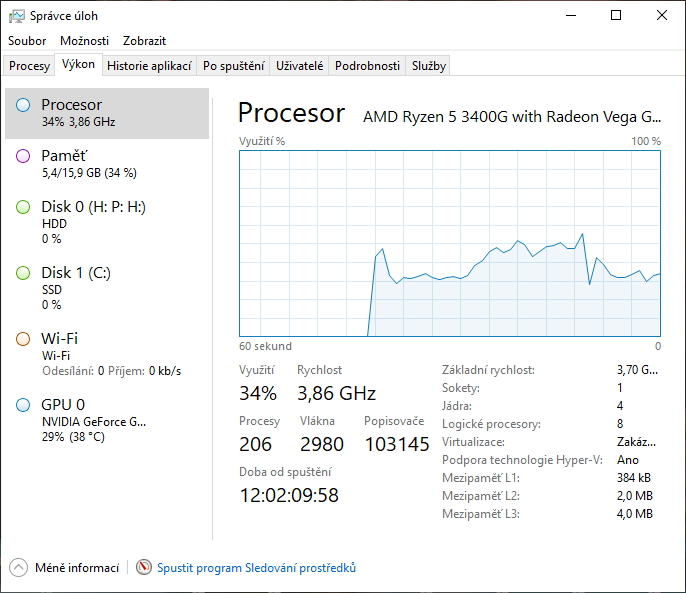Switch to the Historie aplikací tab
The image size is (686, 593).
[149, 66]
